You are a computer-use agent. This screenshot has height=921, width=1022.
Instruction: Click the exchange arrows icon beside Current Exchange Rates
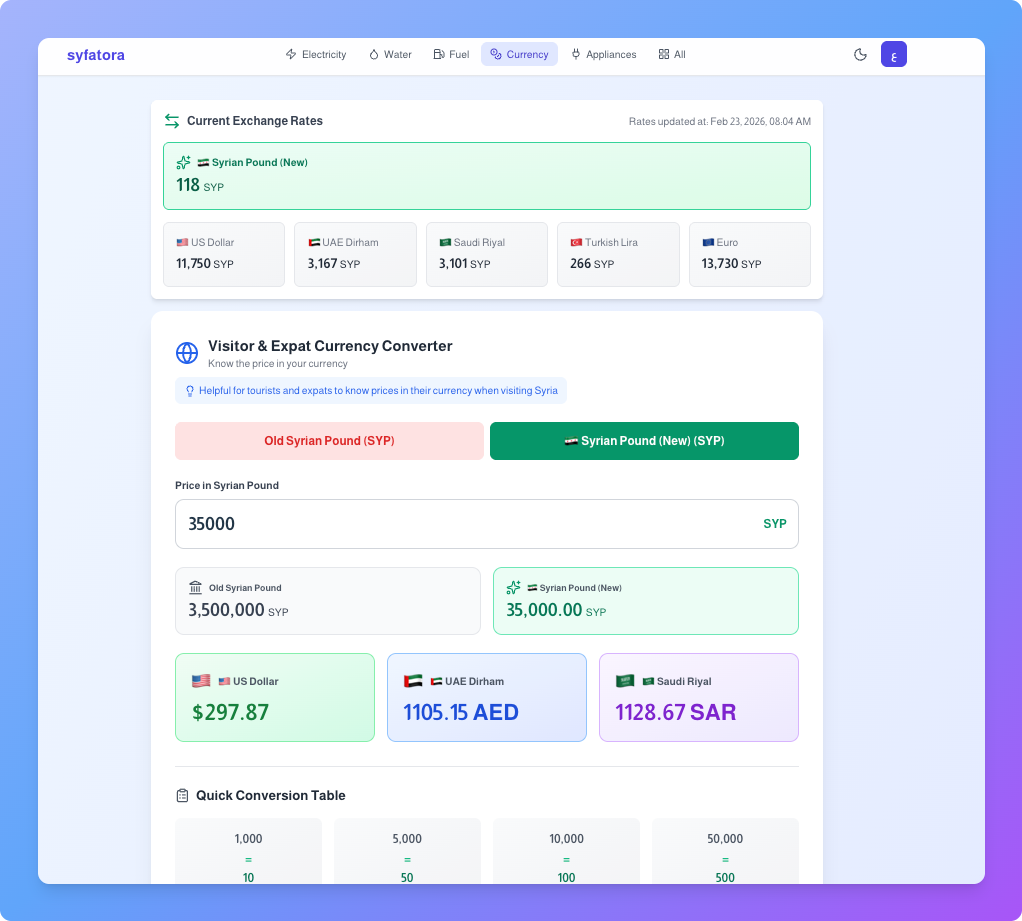(x=172, y=121)
